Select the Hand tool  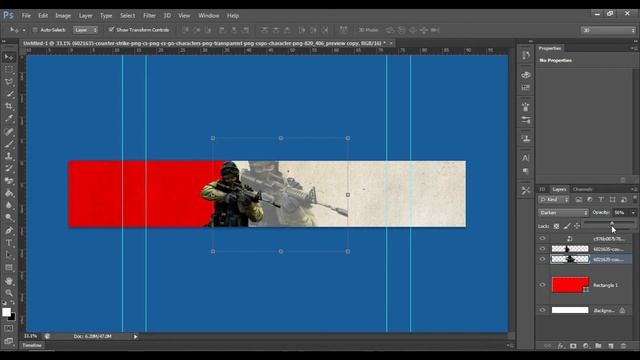click(9, 281)
